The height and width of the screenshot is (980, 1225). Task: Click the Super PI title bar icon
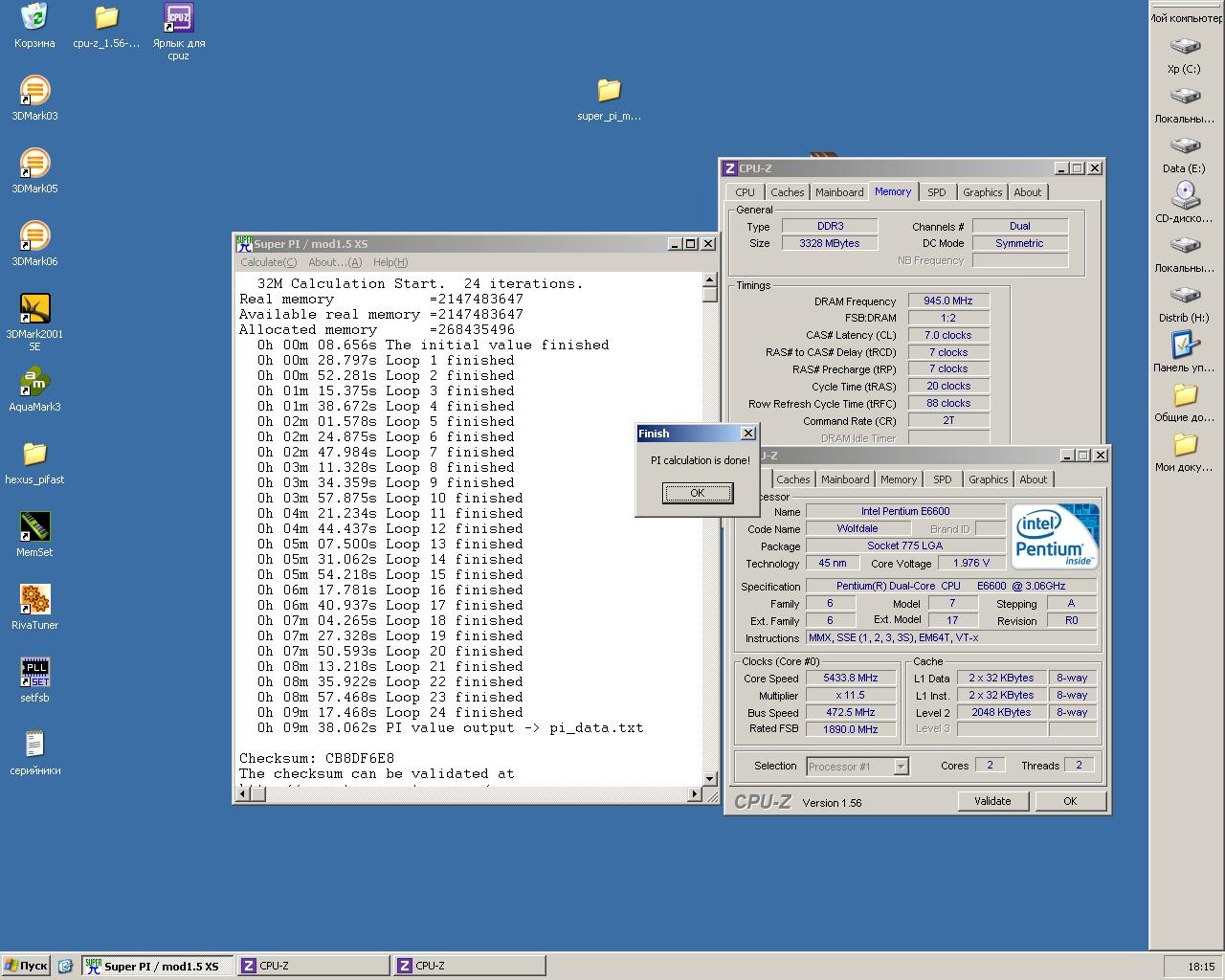click(244, 243)
